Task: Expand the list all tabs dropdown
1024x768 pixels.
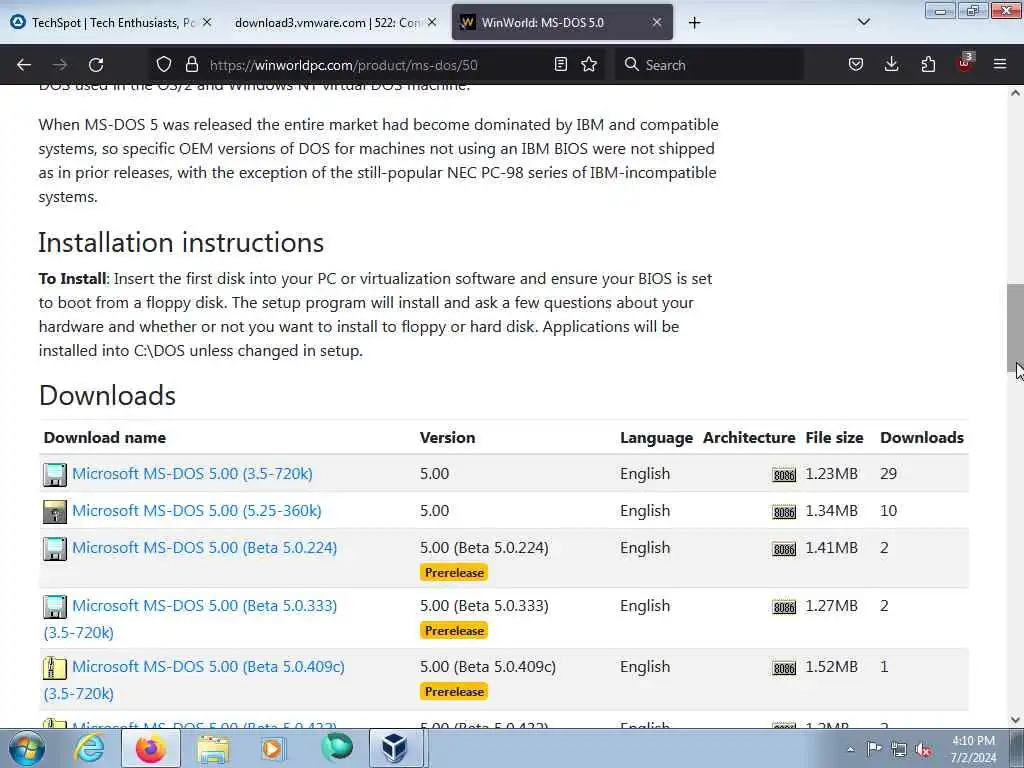Action: pyautogui.click(x=863, y=22)
